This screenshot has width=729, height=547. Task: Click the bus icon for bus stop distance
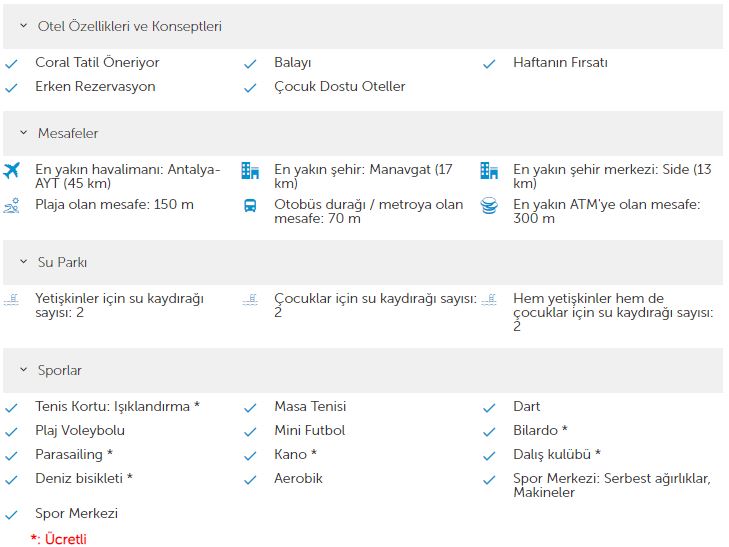pos(250,205)
